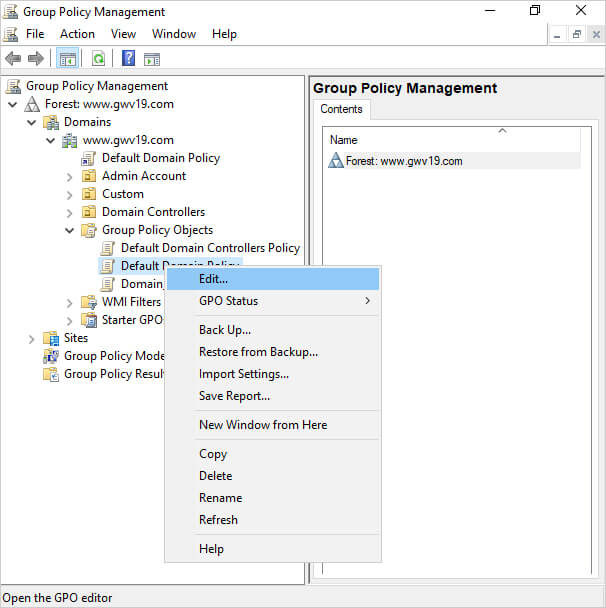Click the linked Default Domain Policy shortcut icon
Image resolution: width=606 pixels, height=608 pixels.
tap(88, 158)
